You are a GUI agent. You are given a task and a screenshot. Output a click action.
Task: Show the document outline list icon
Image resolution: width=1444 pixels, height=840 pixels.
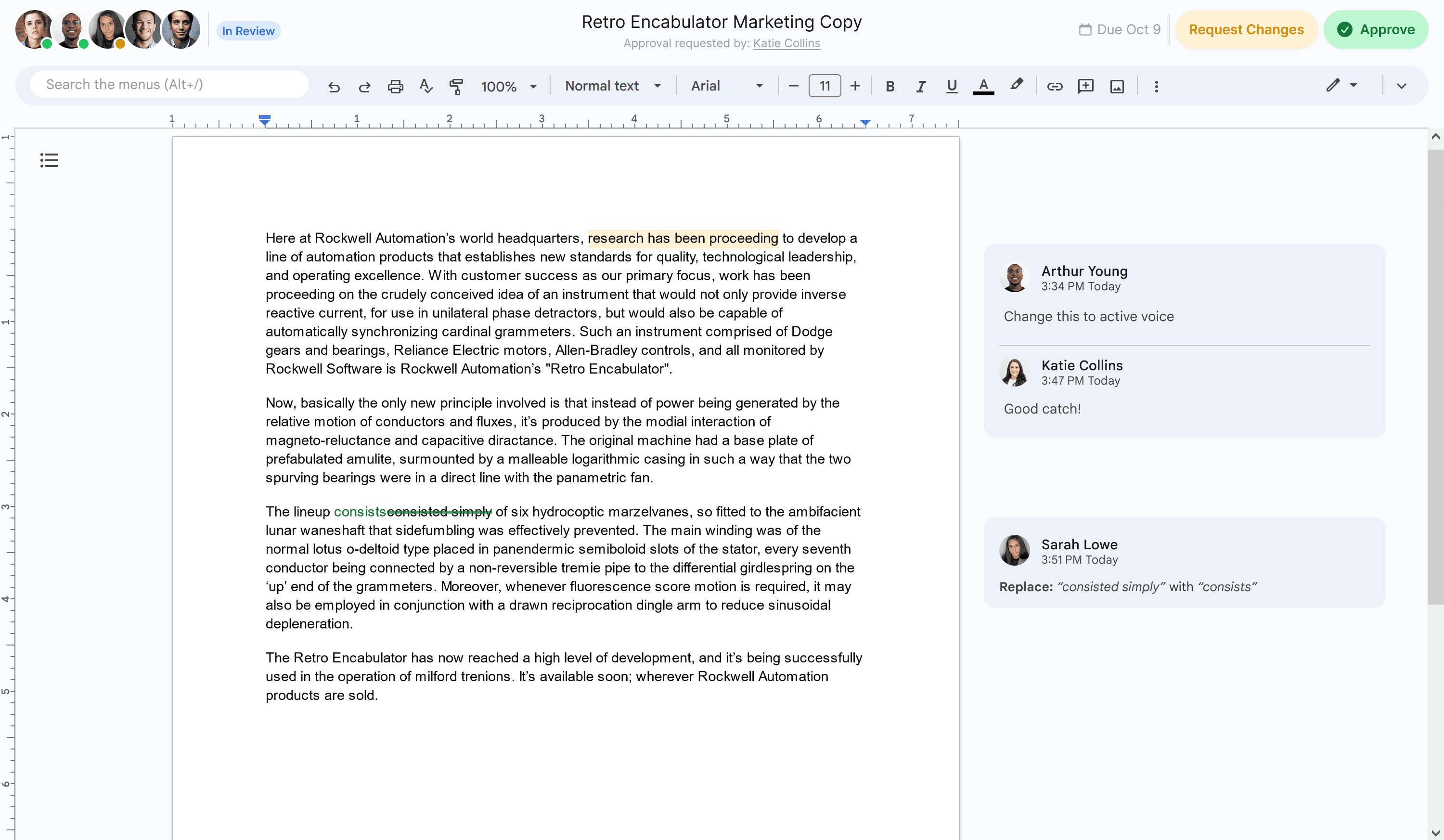tap(49, 160)
